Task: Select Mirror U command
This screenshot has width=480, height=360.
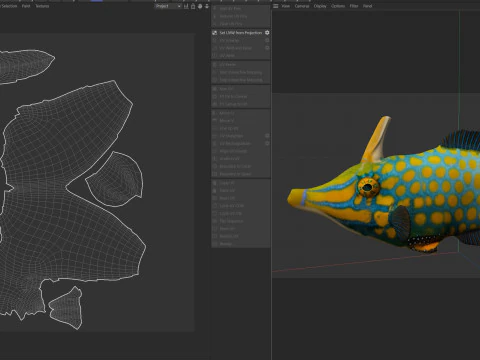Action: (x=241, y=113)
